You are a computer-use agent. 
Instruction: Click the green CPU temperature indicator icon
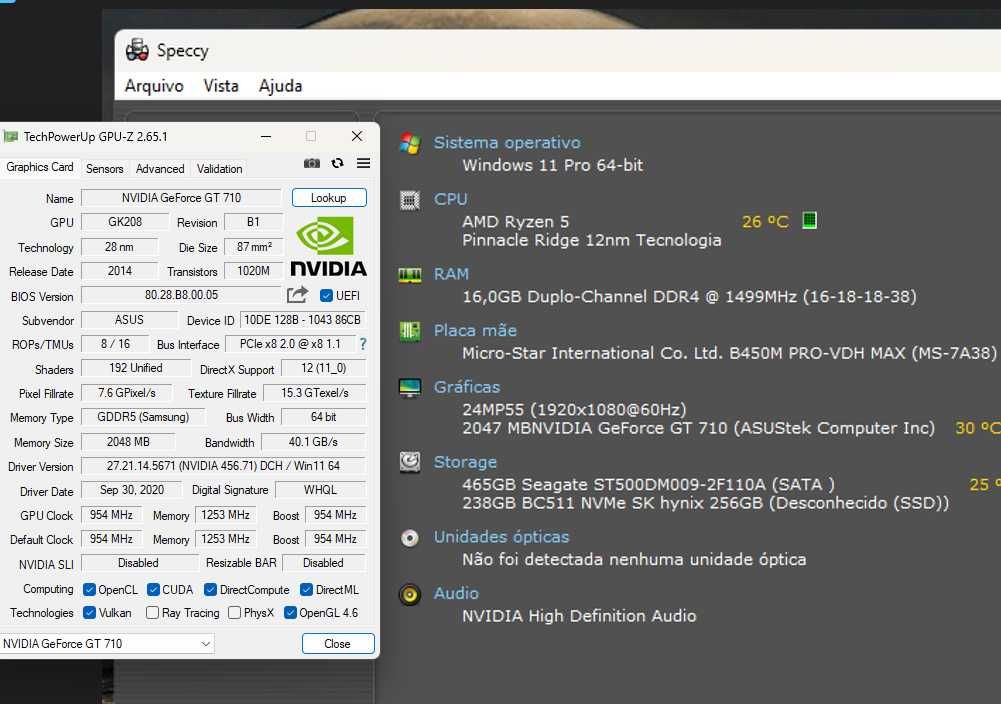click(x=809, y=221)
